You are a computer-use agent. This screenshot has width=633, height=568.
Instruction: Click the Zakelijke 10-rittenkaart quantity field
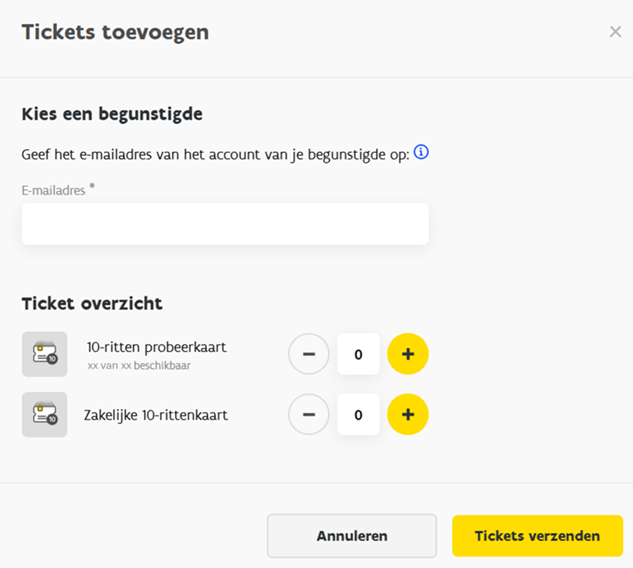click(358, 414)
